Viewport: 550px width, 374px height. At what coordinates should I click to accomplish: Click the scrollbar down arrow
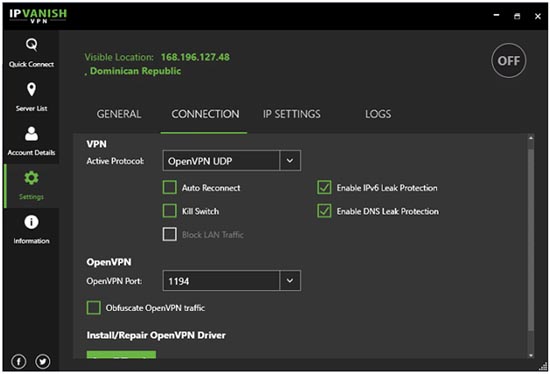[531, 355]
